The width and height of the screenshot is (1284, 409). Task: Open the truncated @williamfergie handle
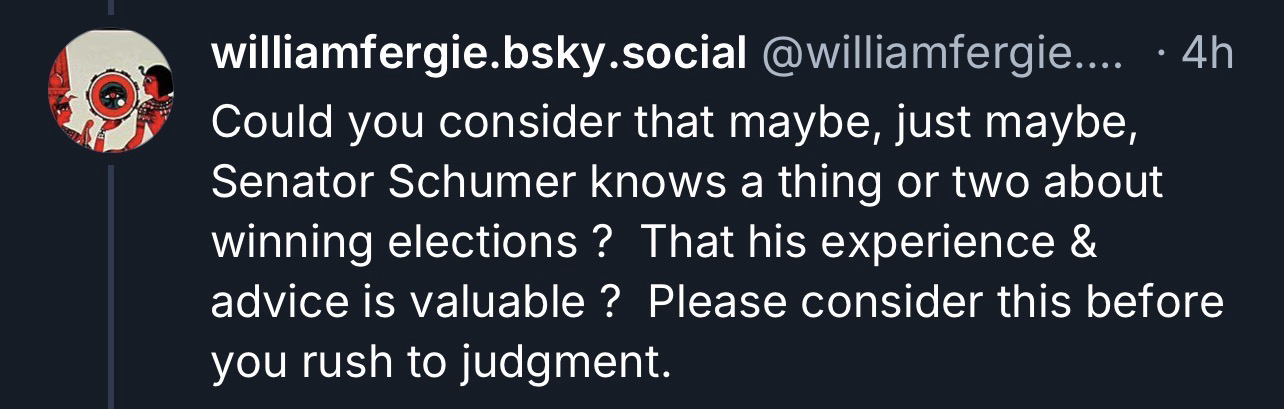click(x=942, y=57)
